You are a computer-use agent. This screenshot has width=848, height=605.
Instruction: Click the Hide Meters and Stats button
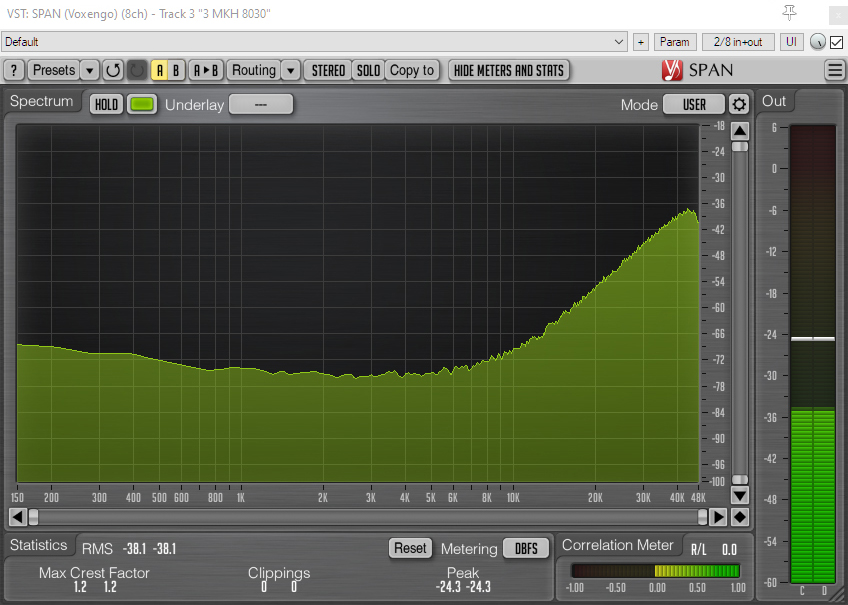click(x=509, y=70)
